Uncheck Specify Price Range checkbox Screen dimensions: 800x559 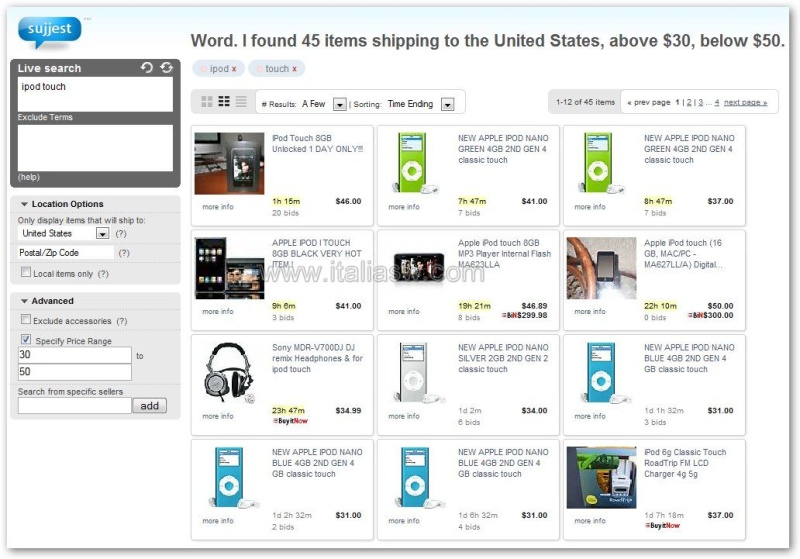point(26,339)
